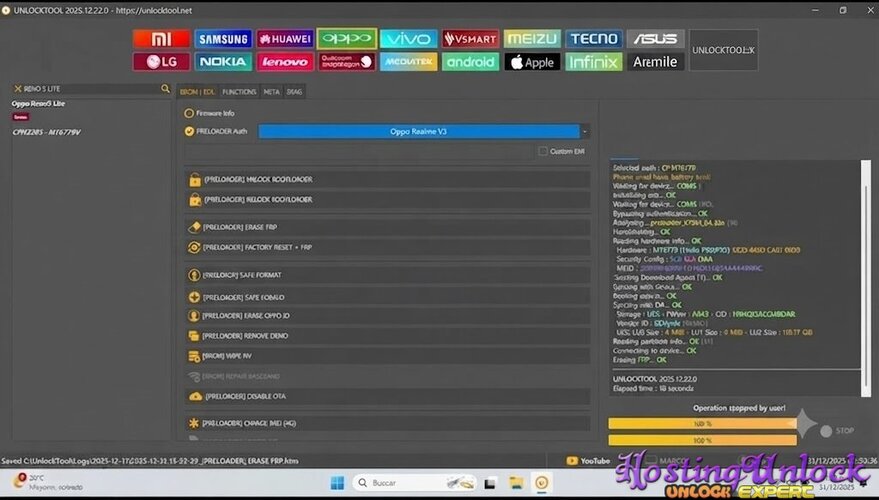Viewport: 879px width, 500px height.
Task: Click the 'Elapsed time' log line
Action: tap(653, 388)
